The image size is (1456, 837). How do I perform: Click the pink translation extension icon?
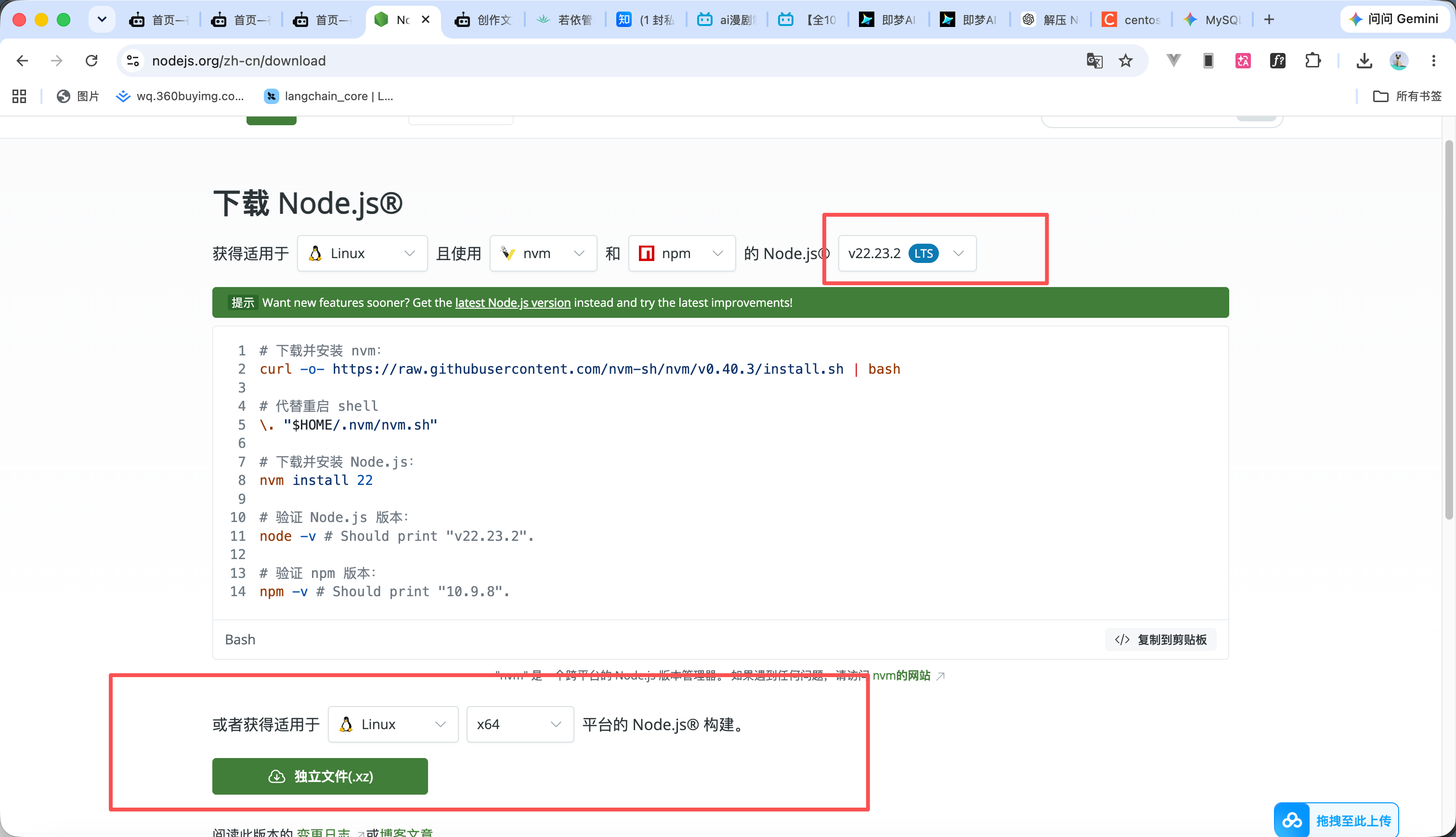point(1243,60)
